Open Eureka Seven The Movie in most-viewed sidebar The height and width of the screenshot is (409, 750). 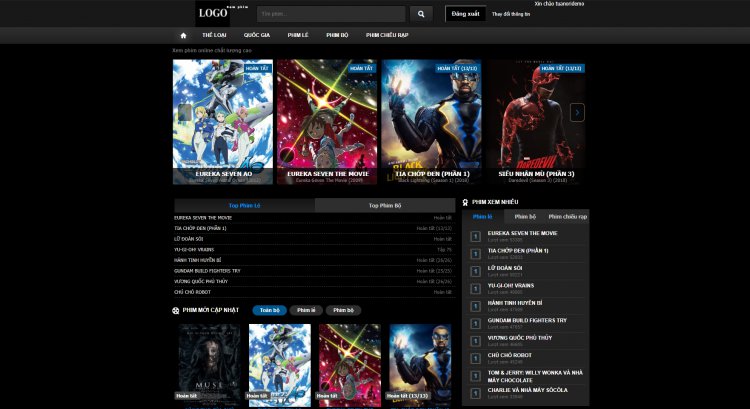pos(522,233)
